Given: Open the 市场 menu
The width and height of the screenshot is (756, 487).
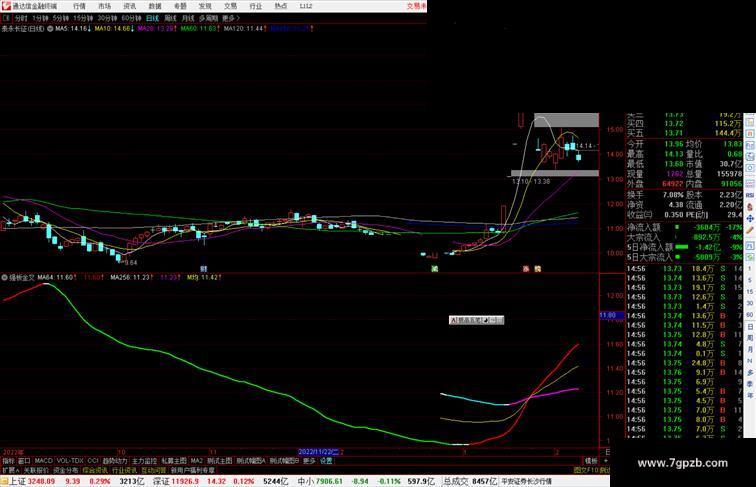Looking at the screenshot, I should pyautogui.click(x=104, y=6).
